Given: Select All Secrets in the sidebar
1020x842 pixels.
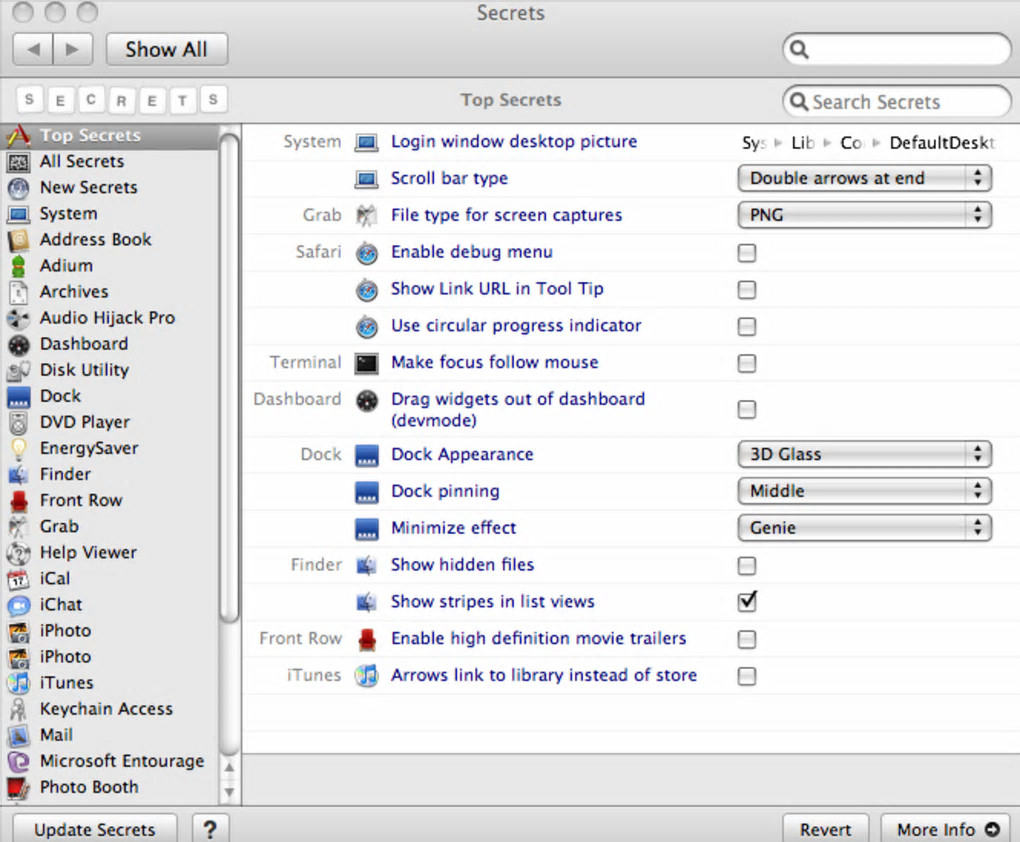Looking at the screenshot, I should coord(82,162).
